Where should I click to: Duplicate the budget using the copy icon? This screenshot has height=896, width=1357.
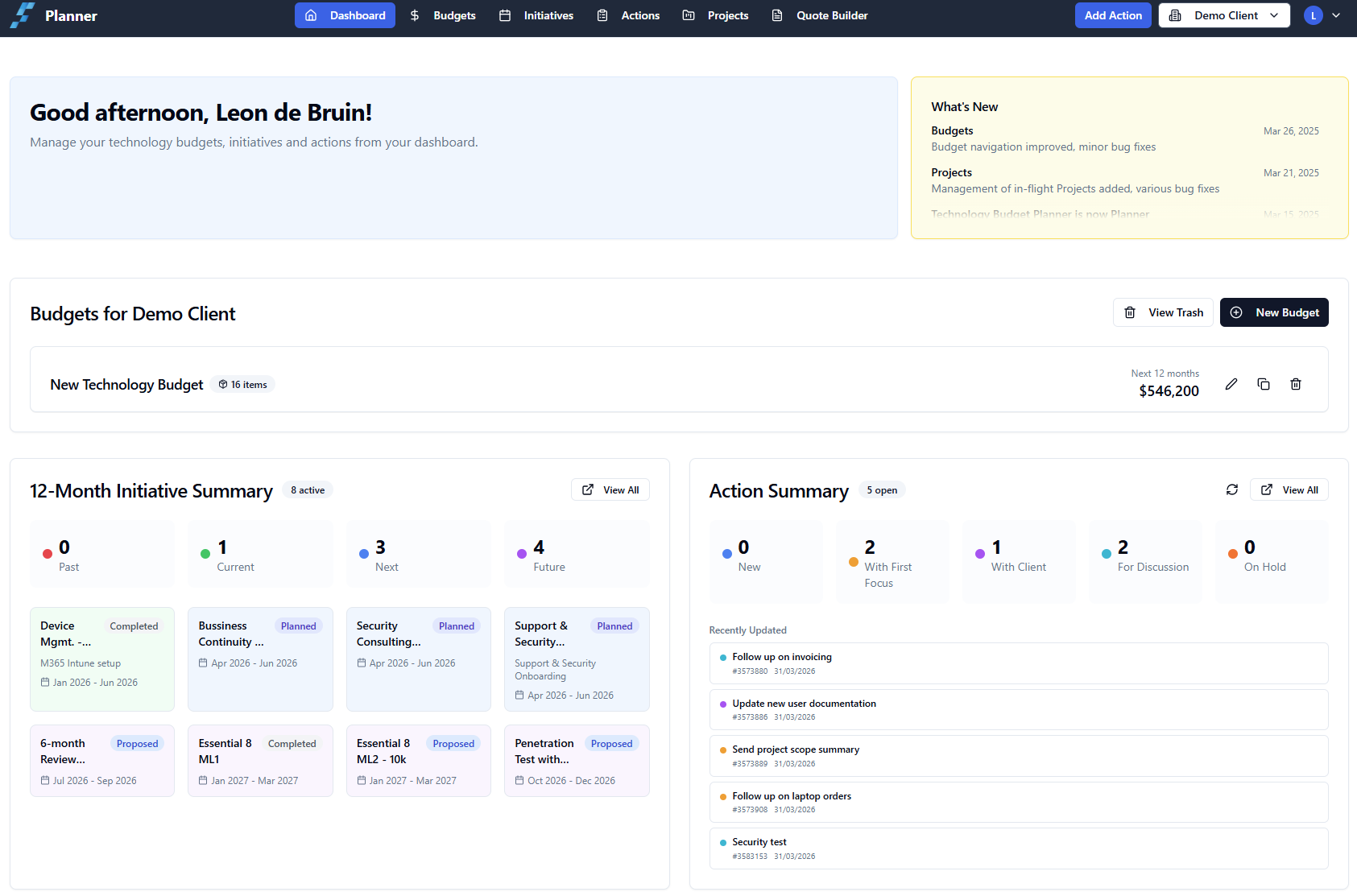pyautogui.click(x=1263, y=384)
